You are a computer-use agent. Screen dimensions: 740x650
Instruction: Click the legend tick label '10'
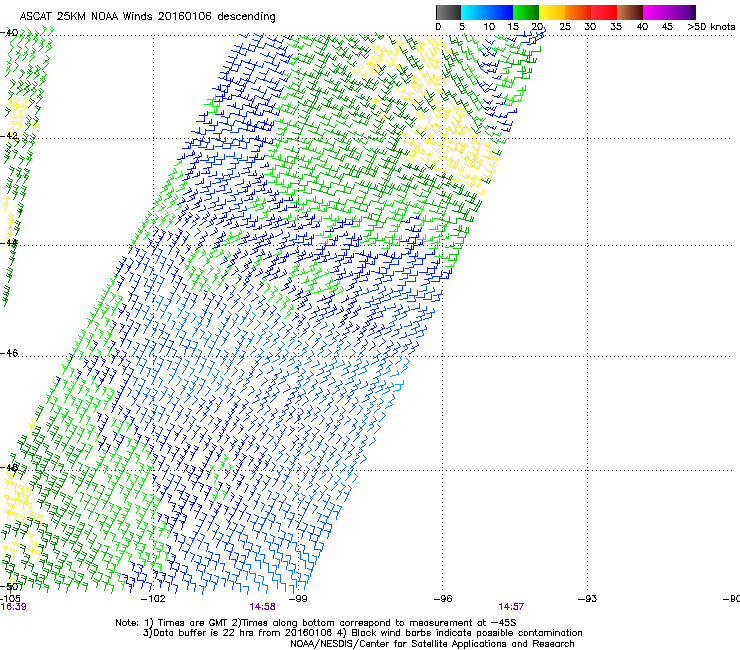click(489, 27)
